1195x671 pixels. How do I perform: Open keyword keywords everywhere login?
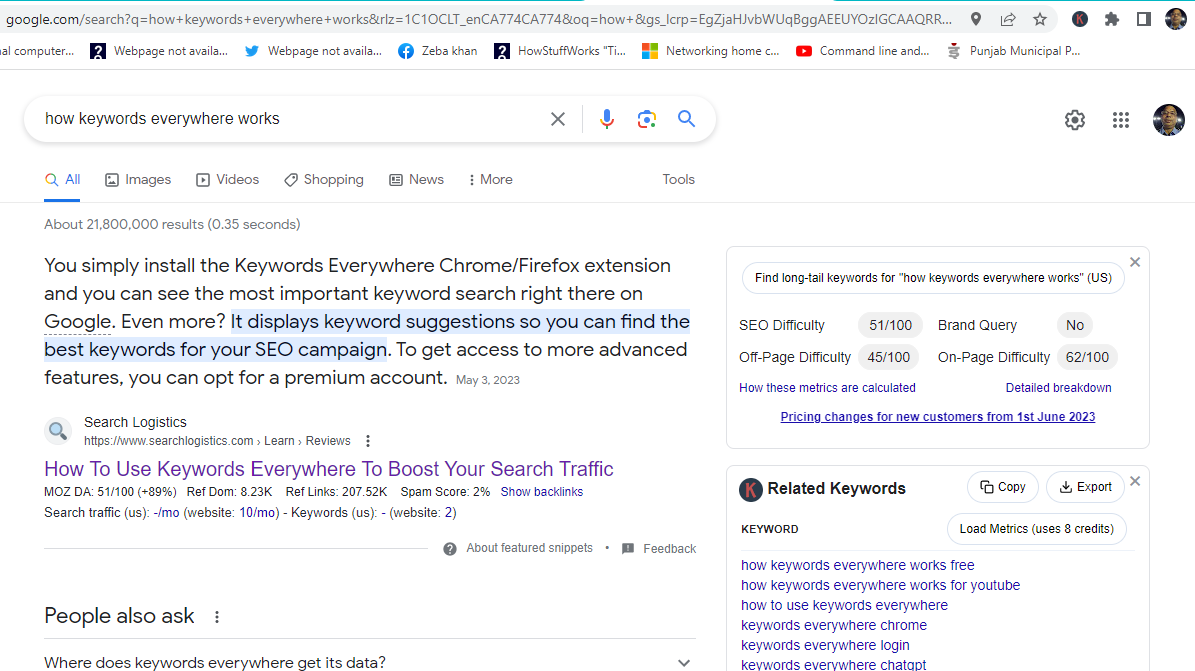point(825,644)
